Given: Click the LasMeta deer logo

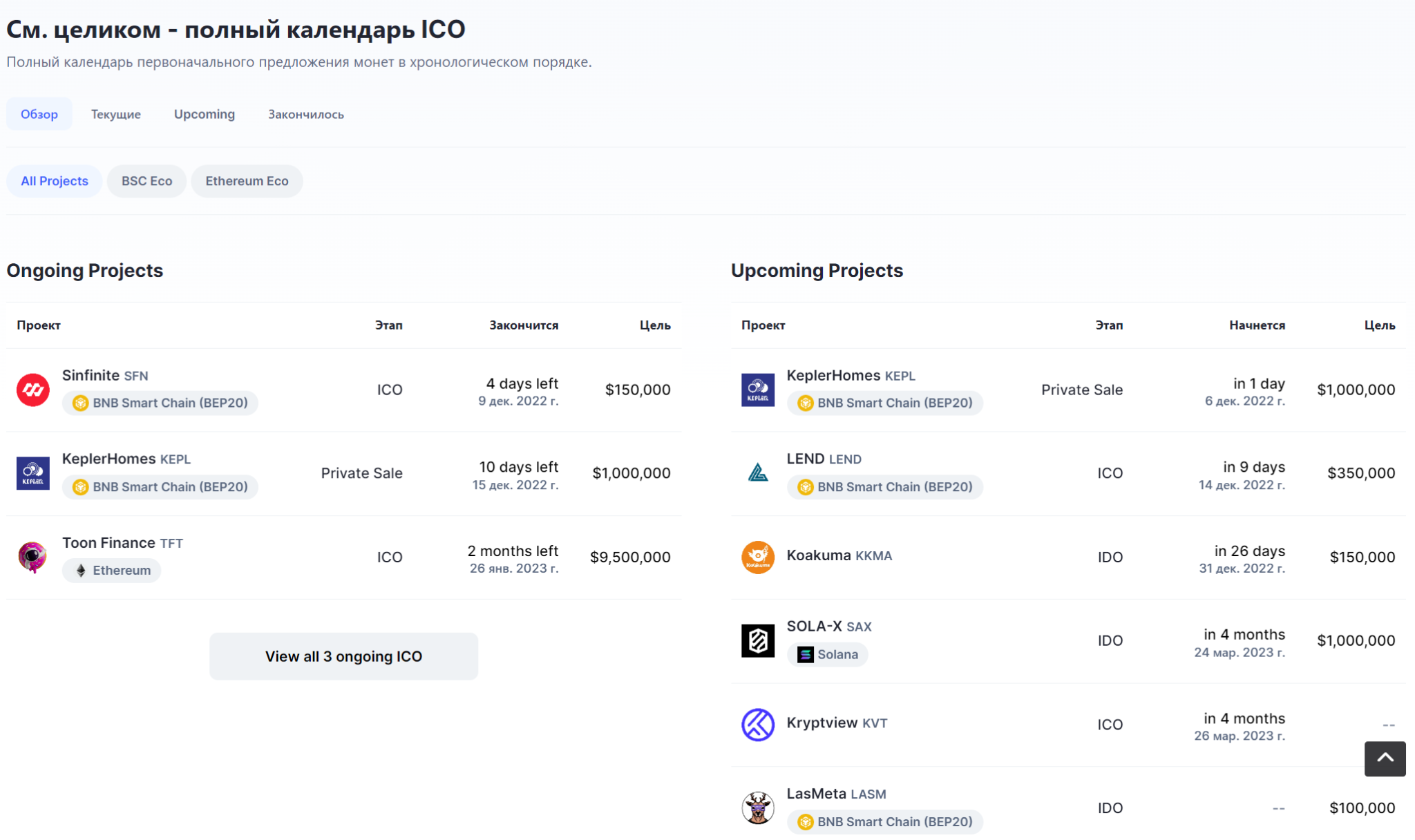Looking at the screenshot, I should (757, 808).
